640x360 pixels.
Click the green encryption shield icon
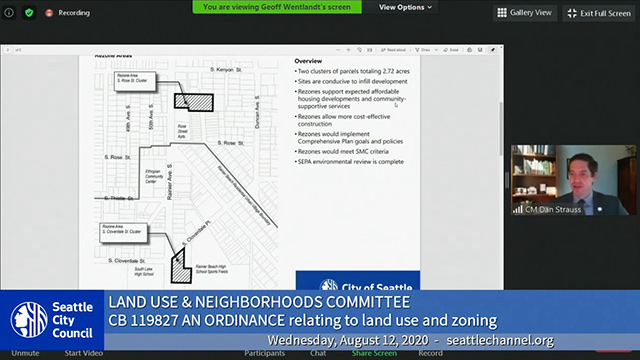pyautogui.click(x=29, y=13)
